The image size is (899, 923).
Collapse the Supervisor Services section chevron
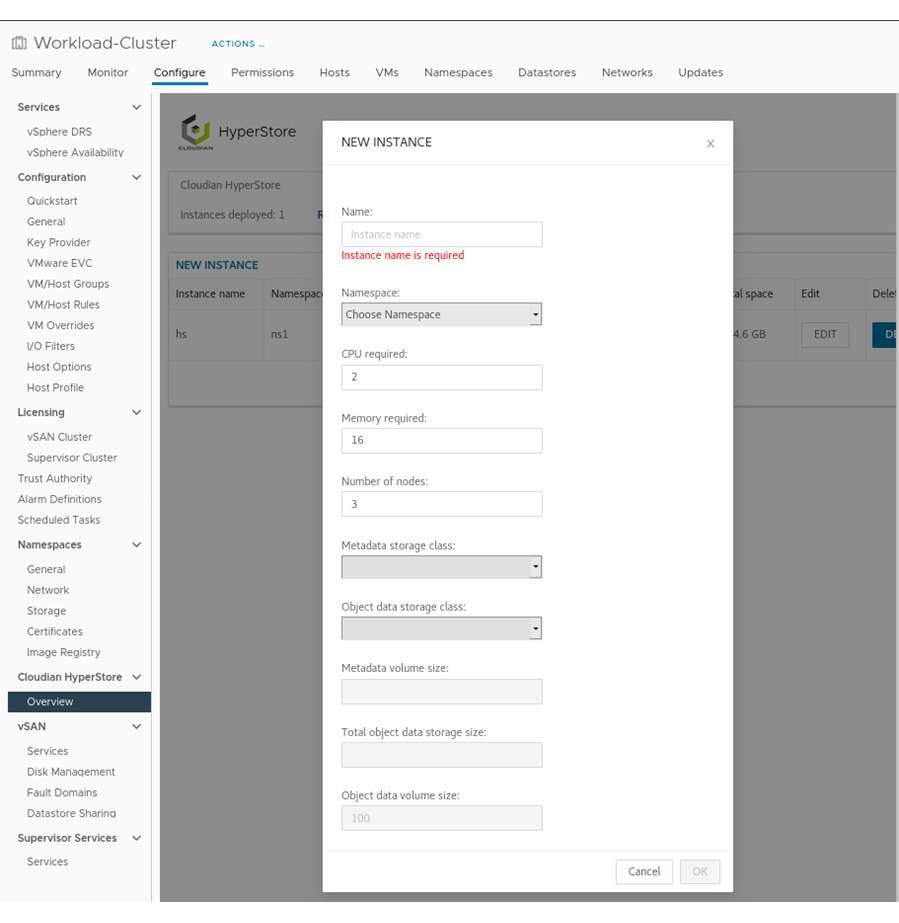137,838
